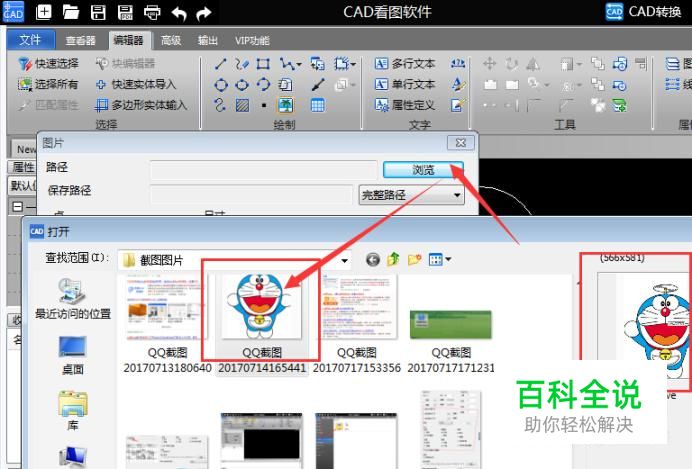This screenshot has width=692, height=469.
Task: Click Polygon Entity Input (多边形实体输入)
Action: pyautogui.click(x=141, y=105)
